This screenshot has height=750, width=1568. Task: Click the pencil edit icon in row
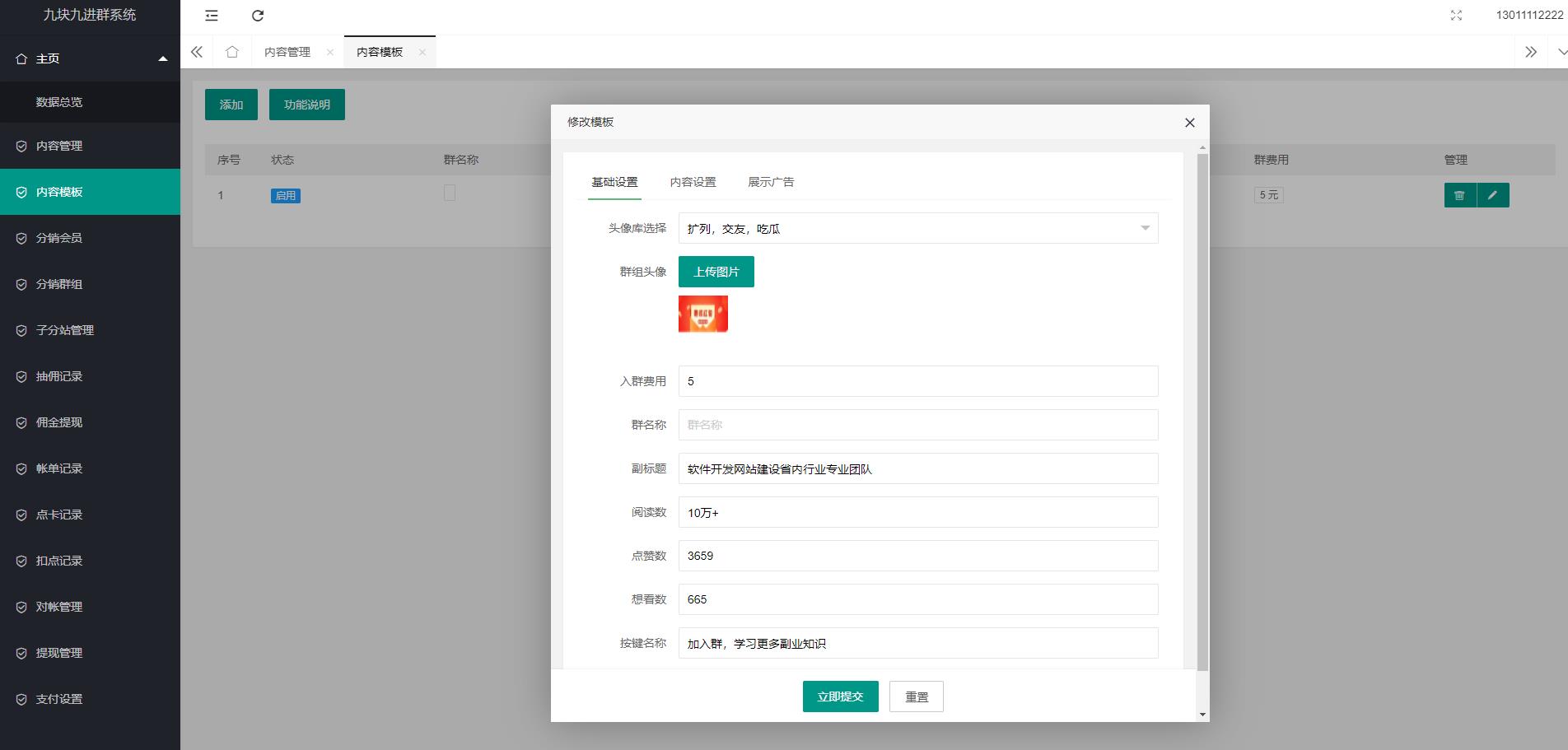(x=1493, y=195)
